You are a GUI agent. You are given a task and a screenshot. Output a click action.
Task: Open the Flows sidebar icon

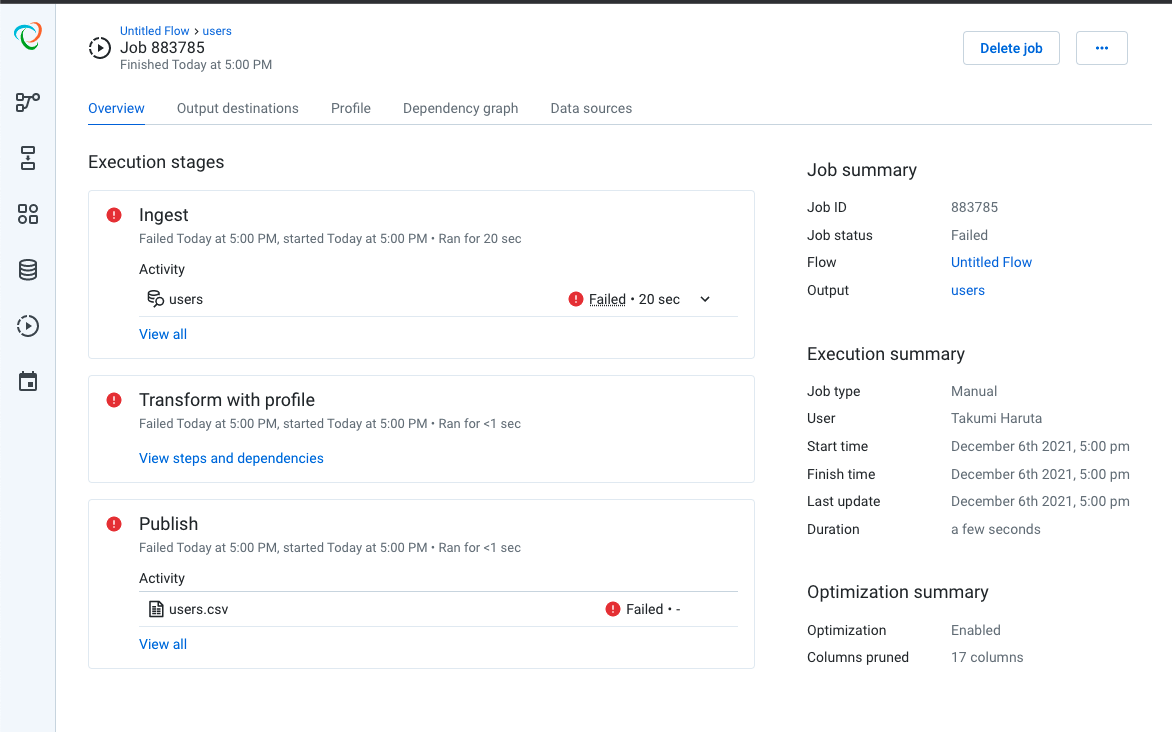(x=27, y=102)
